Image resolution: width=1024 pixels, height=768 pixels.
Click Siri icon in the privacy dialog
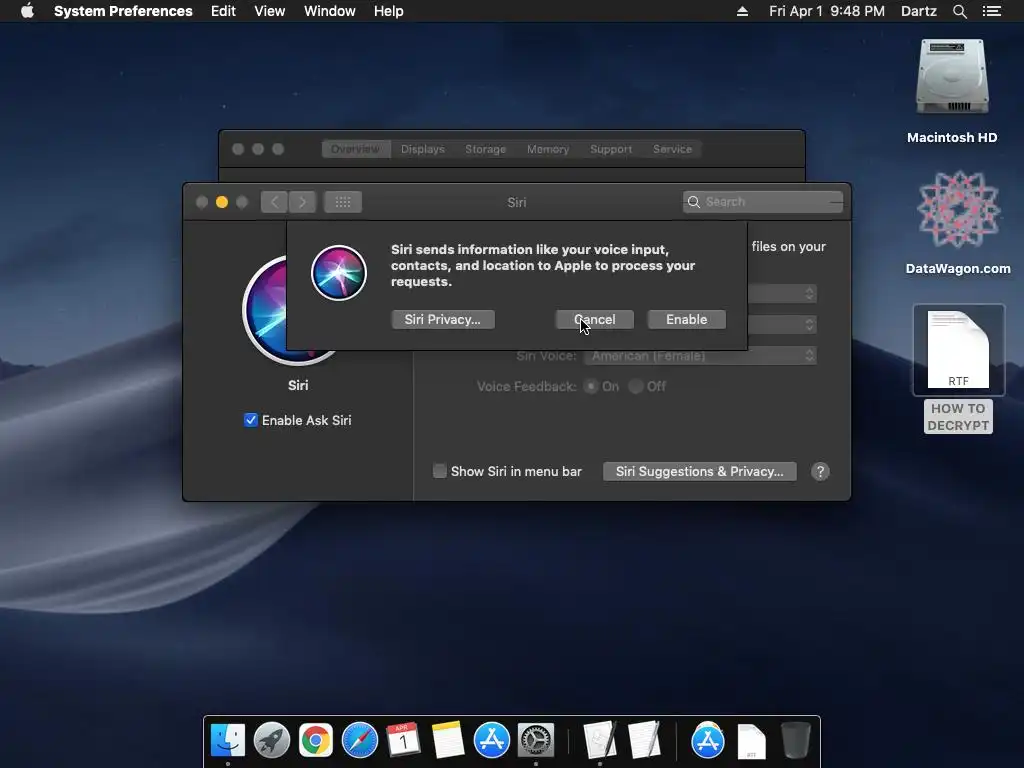pos(338,273)
